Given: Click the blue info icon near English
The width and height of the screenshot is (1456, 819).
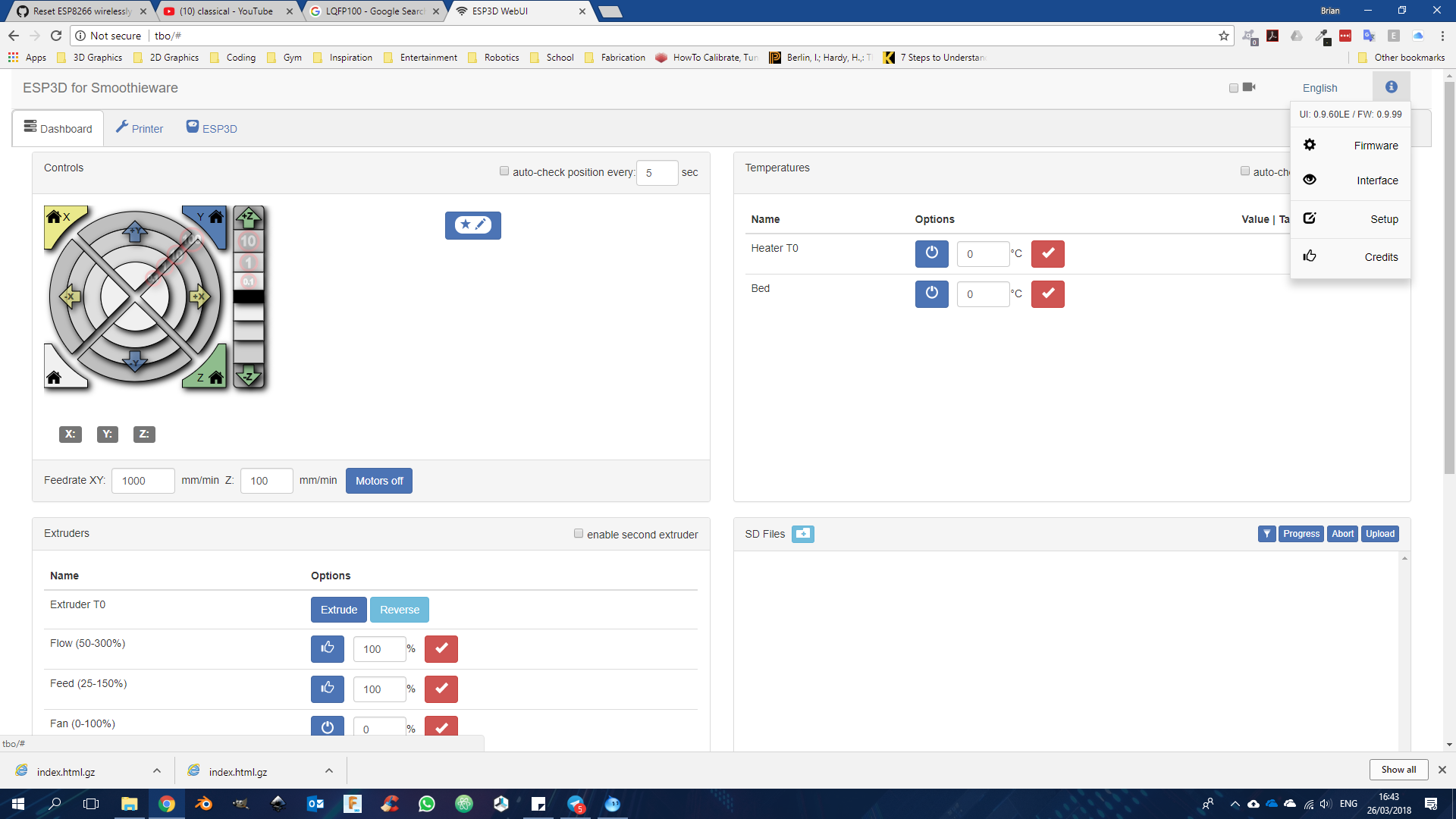Looking at the screenshot, I should click(1391, 86).
